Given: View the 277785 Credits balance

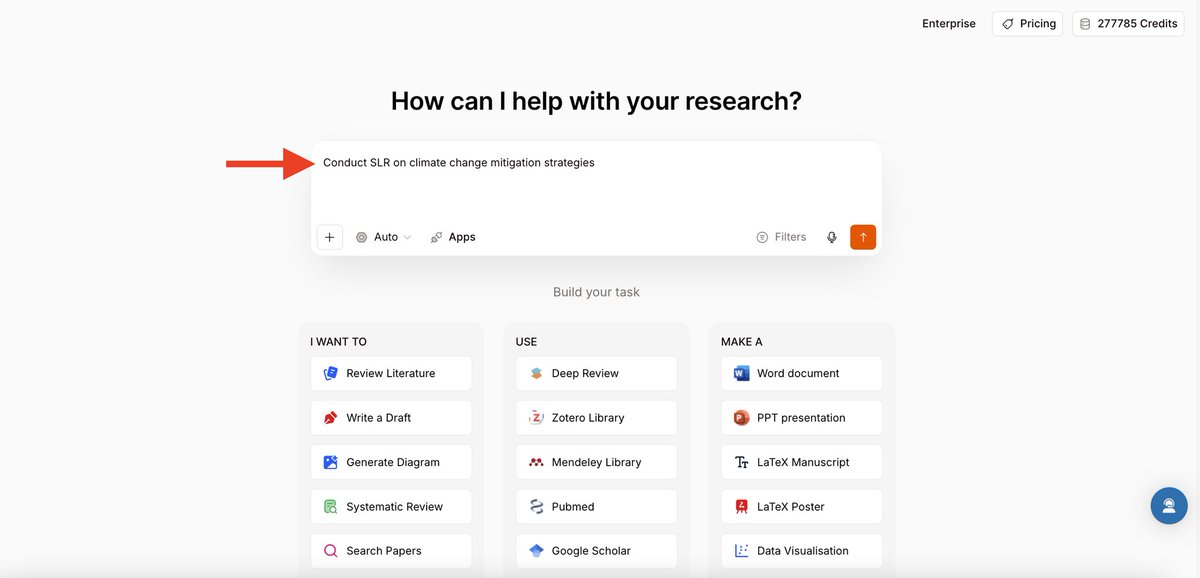Looking at the screenshot, I should click(x=1128, y=24).
